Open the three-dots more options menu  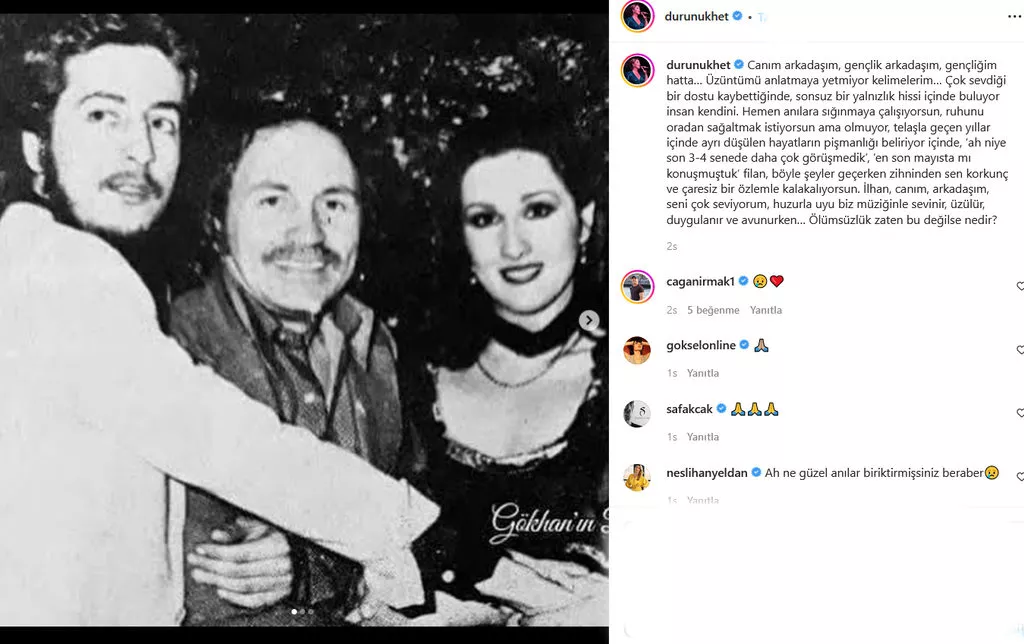[1015, 17]
